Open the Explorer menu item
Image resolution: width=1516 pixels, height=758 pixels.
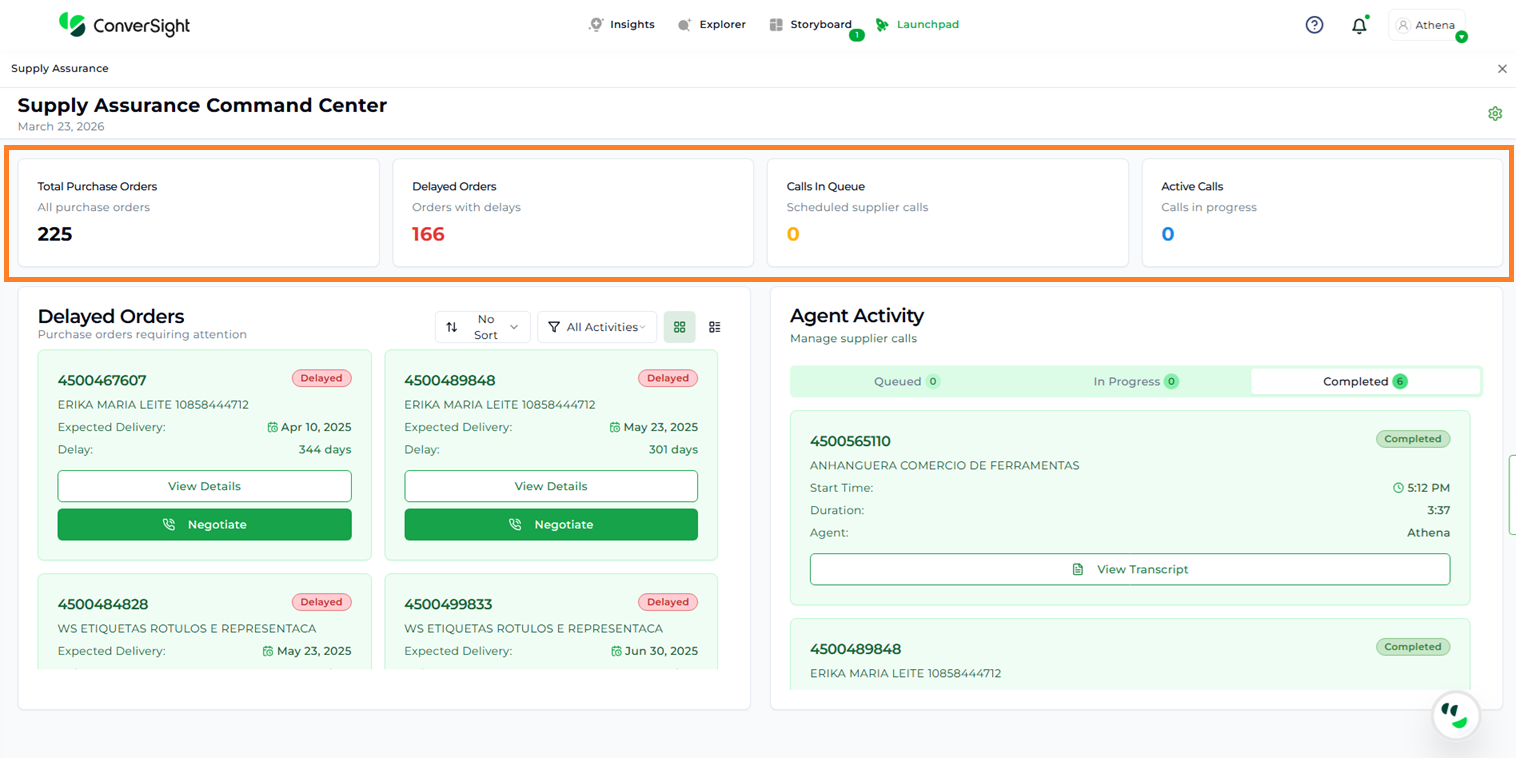point(711,25)
